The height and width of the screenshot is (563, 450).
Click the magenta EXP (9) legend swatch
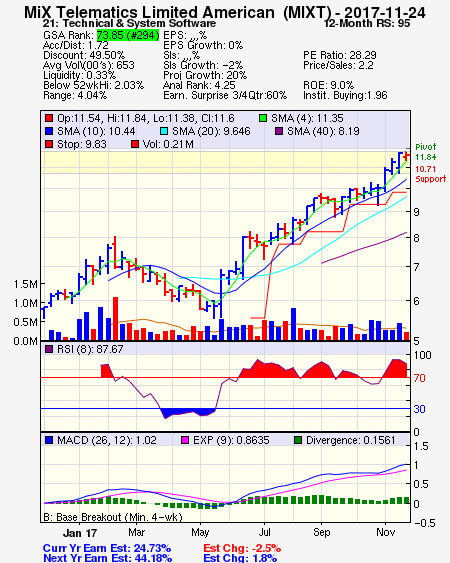point(185,440)
